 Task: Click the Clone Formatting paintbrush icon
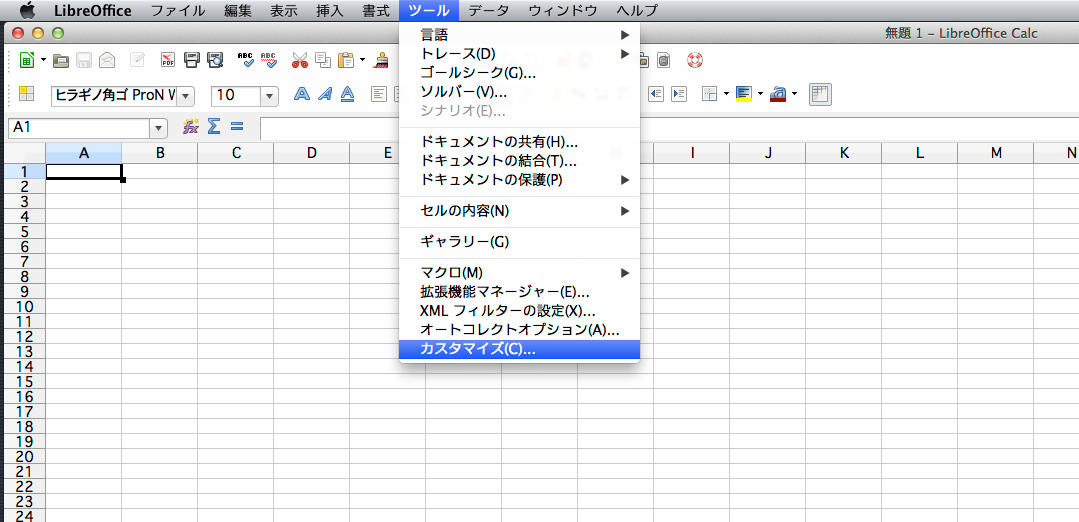pyautogui.click(x=381, y=61)
